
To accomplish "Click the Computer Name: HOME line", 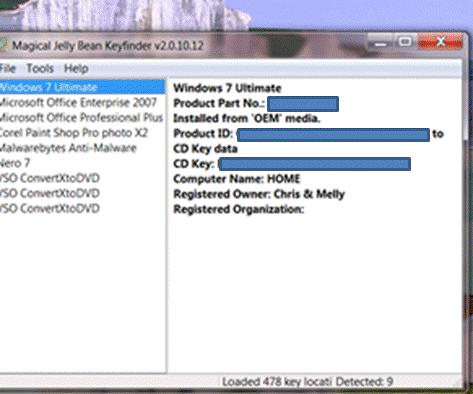I will coord(237,179).
